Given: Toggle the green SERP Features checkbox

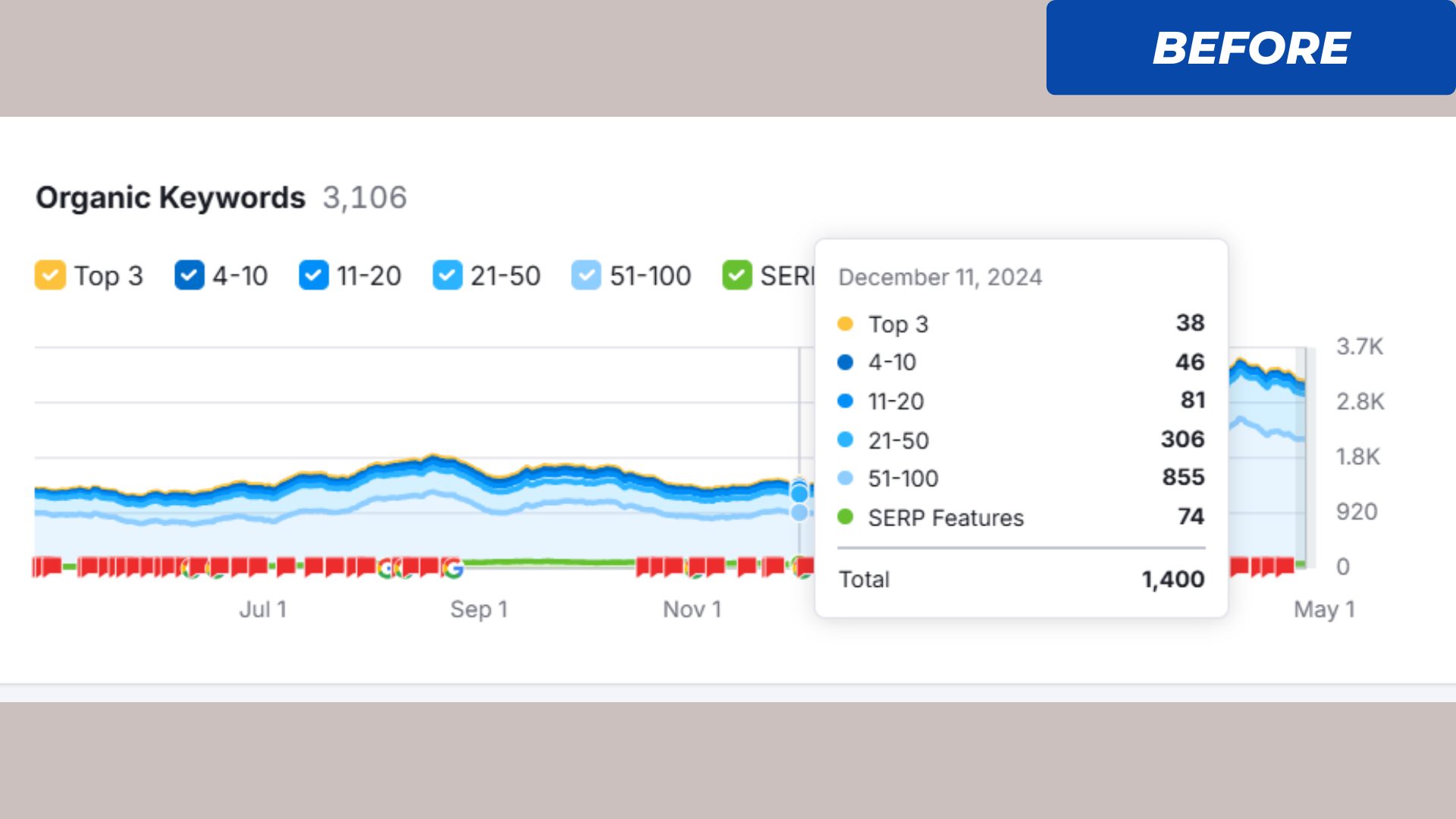Looking at the screenshot, I should 736,275.
